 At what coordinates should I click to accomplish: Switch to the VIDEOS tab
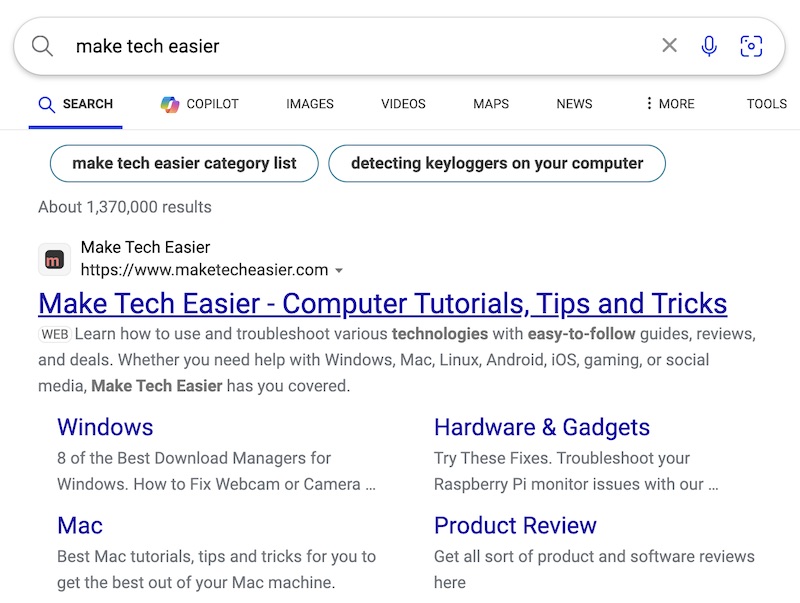(x=403, y=104)
